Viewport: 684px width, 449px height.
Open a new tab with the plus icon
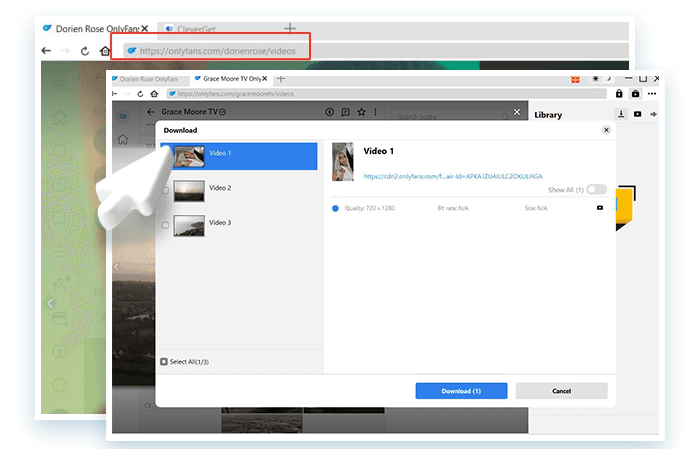tap(290, 28)
